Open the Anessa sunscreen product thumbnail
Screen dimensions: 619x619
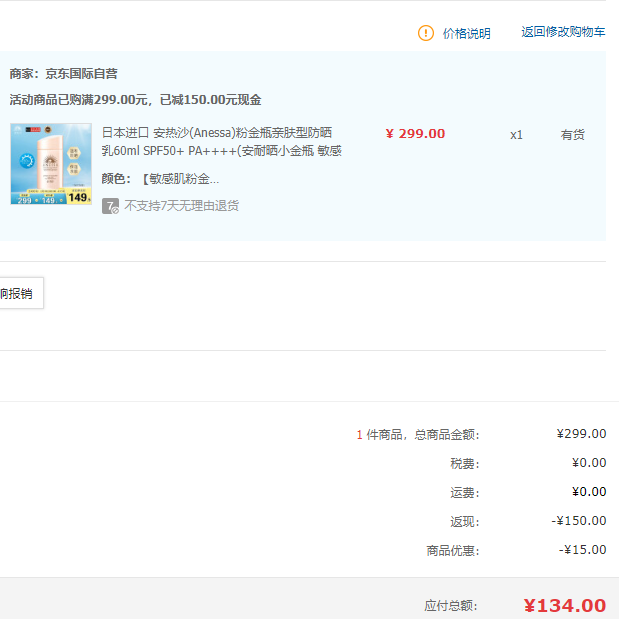tap(51, 164)
